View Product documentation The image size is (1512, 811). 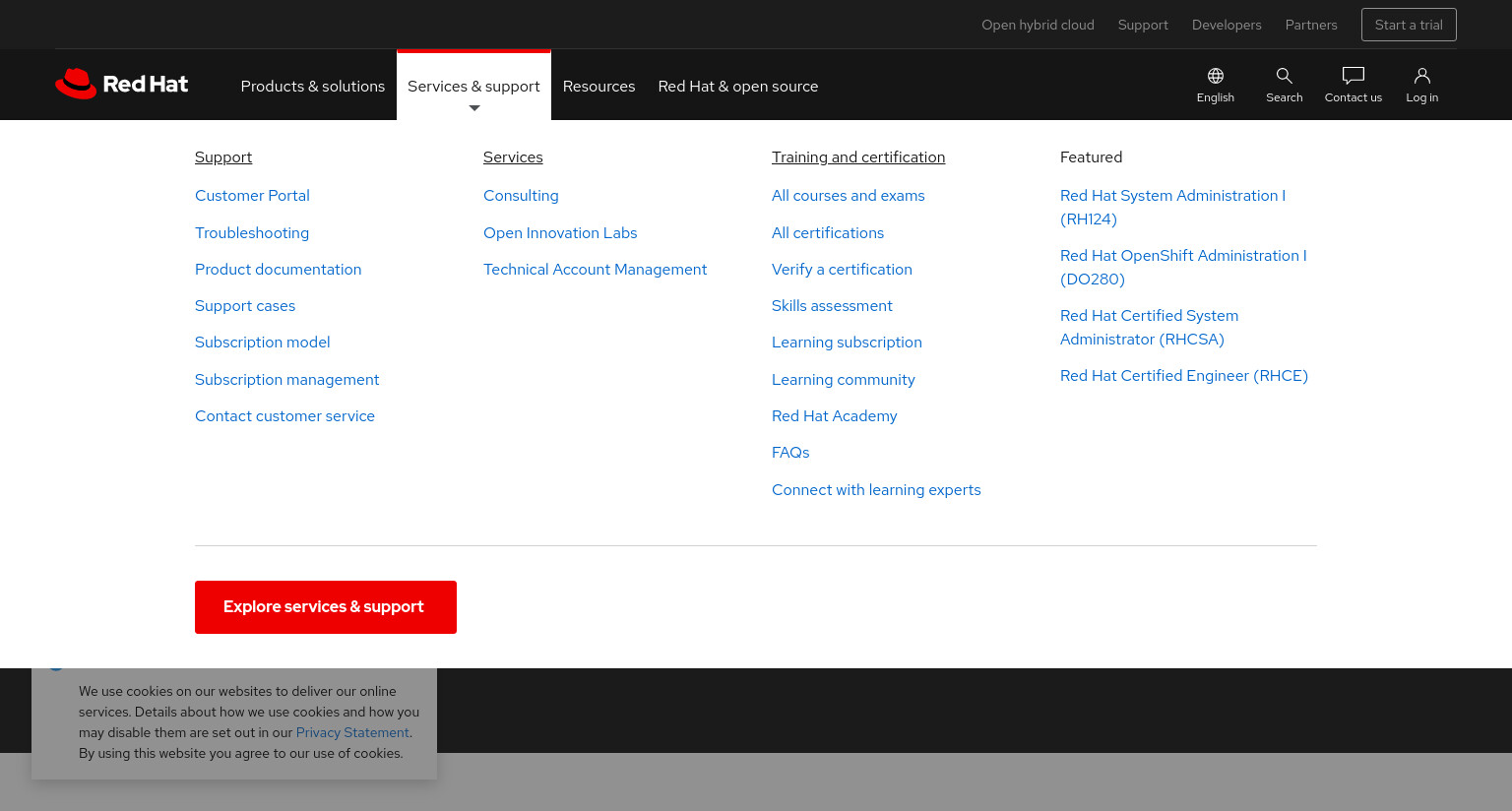[279, 270]
